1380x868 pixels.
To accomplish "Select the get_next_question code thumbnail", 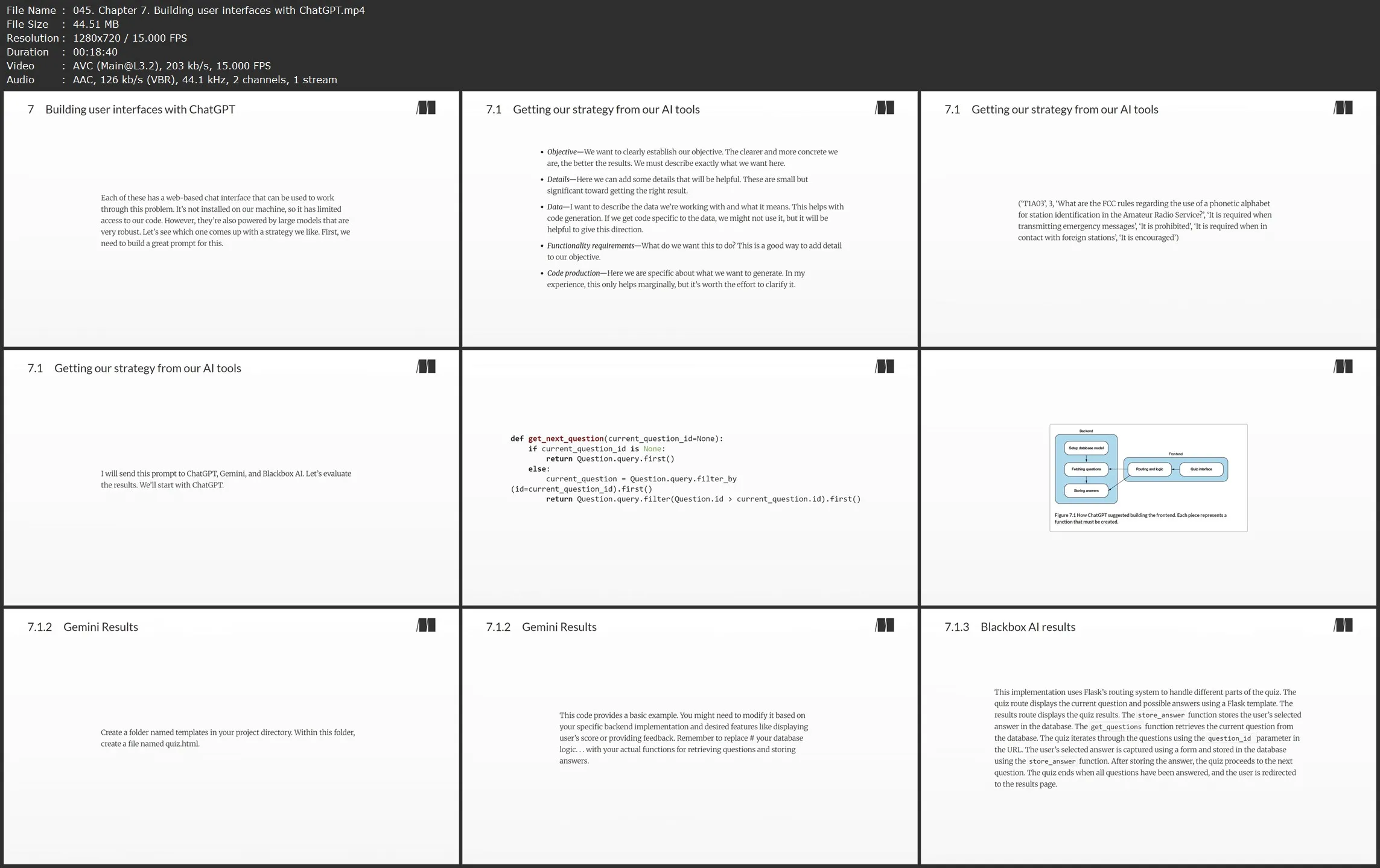I will (x=690, y=478).
